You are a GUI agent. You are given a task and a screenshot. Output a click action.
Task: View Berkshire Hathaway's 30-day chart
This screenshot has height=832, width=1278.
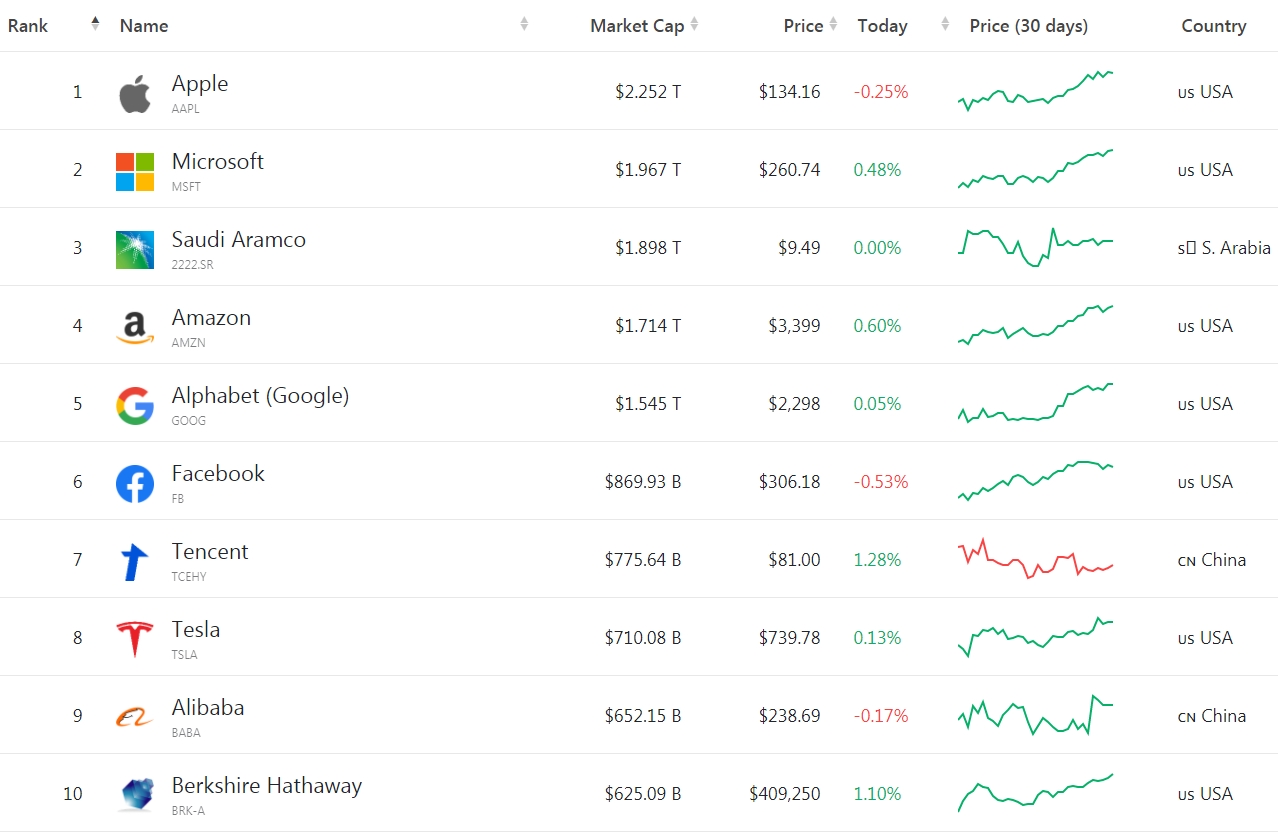click(1035, 793)
